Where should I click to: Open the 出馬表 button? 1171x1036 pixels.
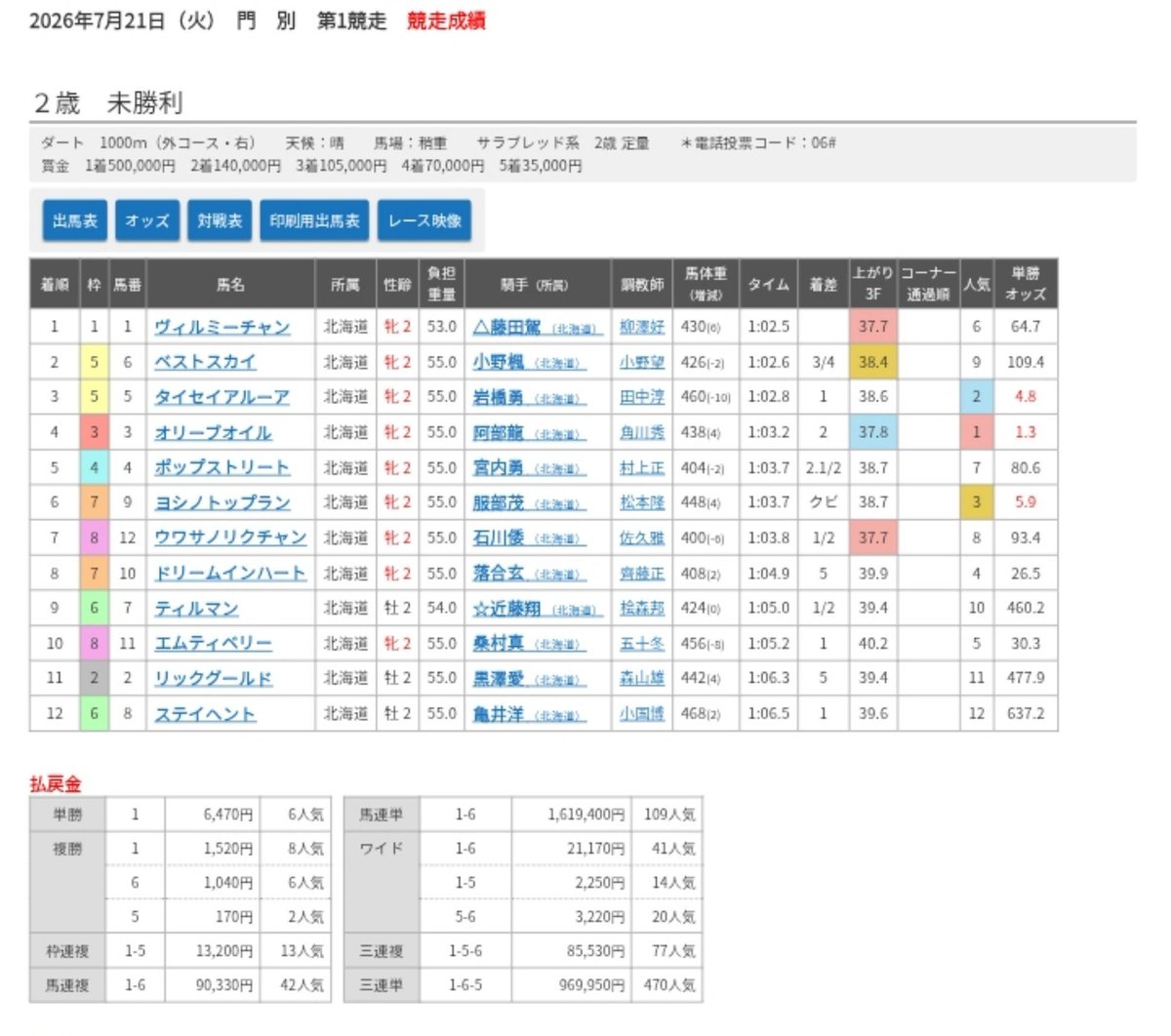click(x=75, y=221)
